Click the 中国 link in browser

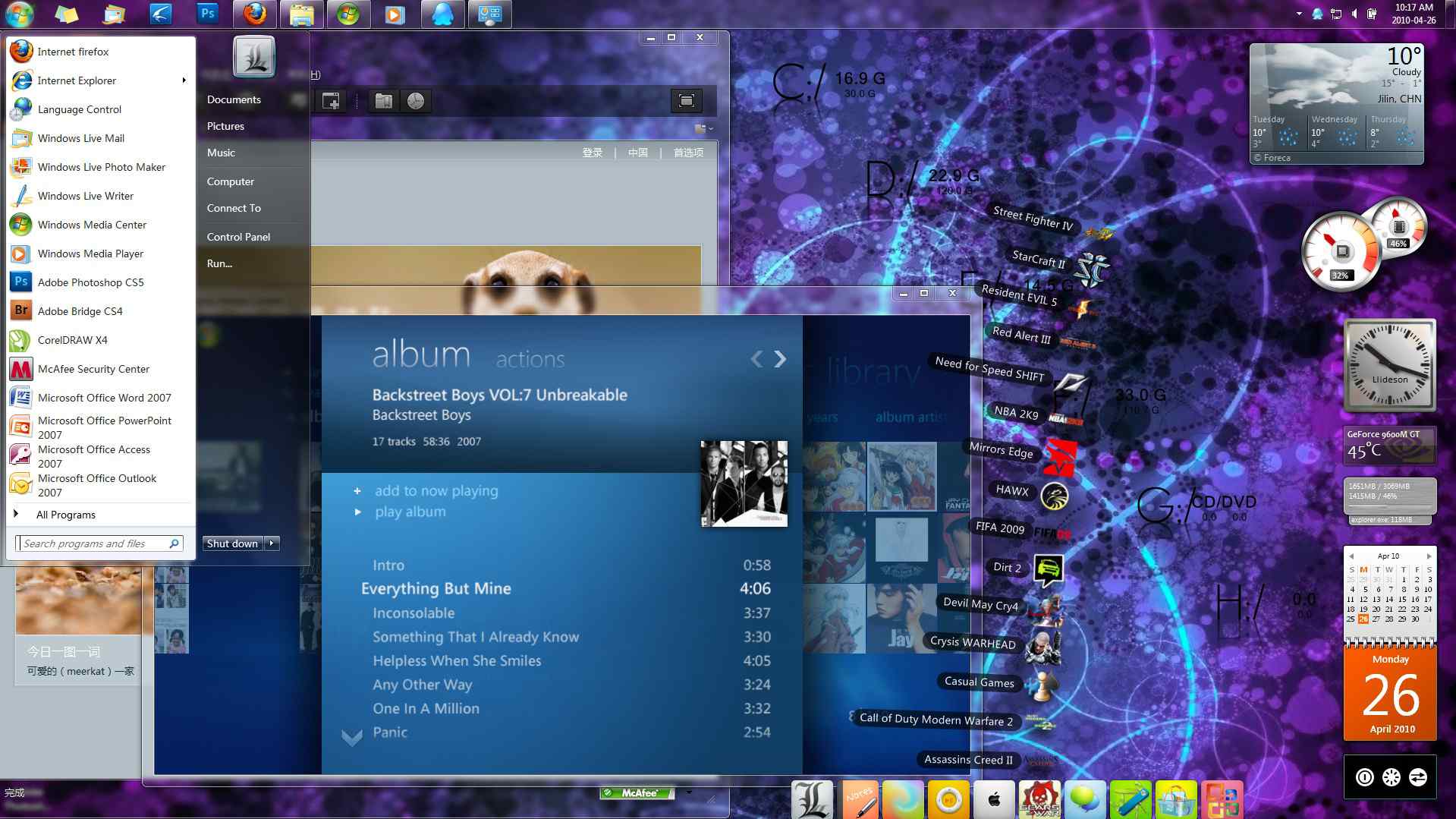coord(637,153)
